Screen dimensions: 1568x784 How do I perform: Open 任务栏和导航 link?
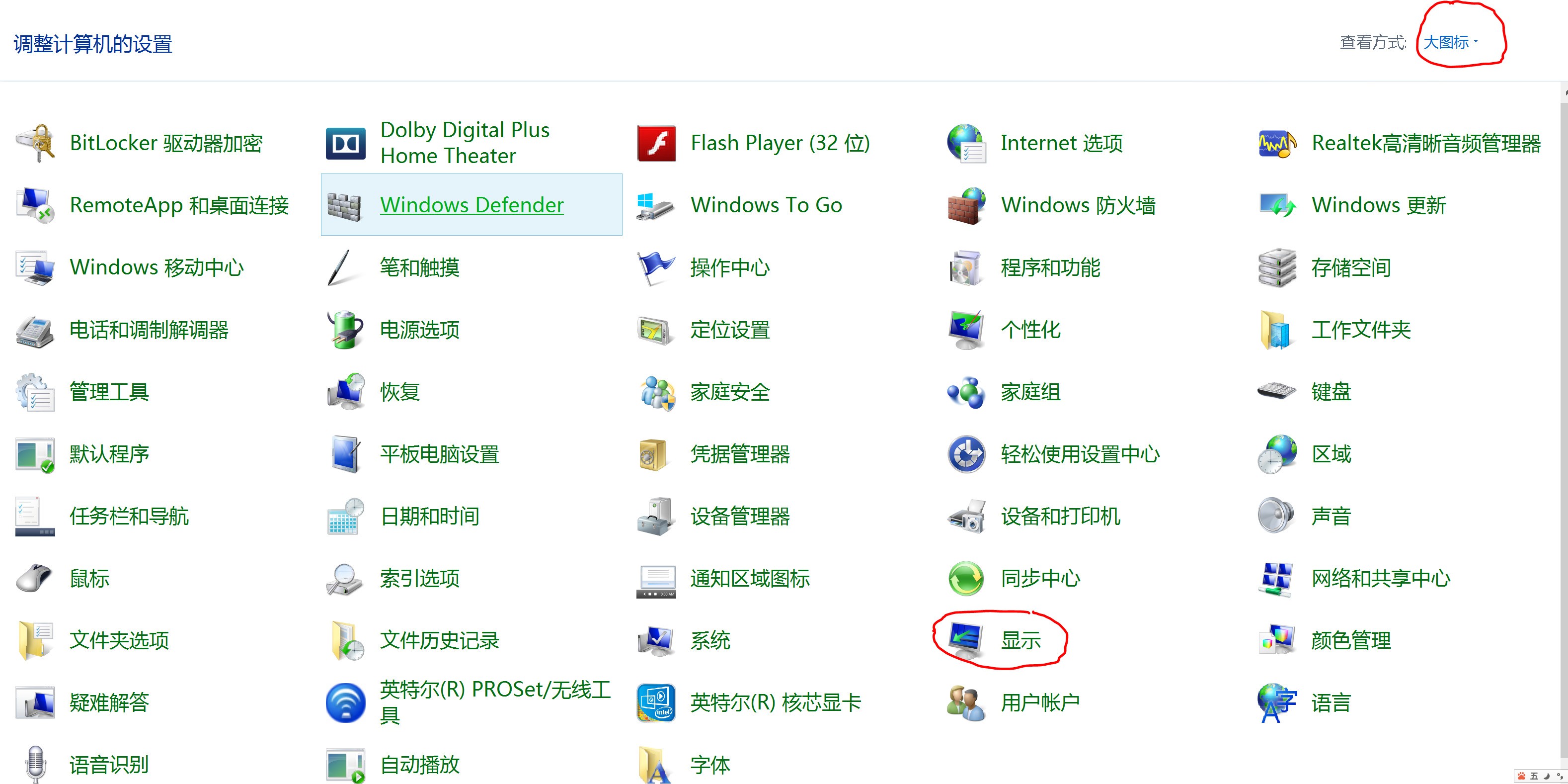pos(129,516)
